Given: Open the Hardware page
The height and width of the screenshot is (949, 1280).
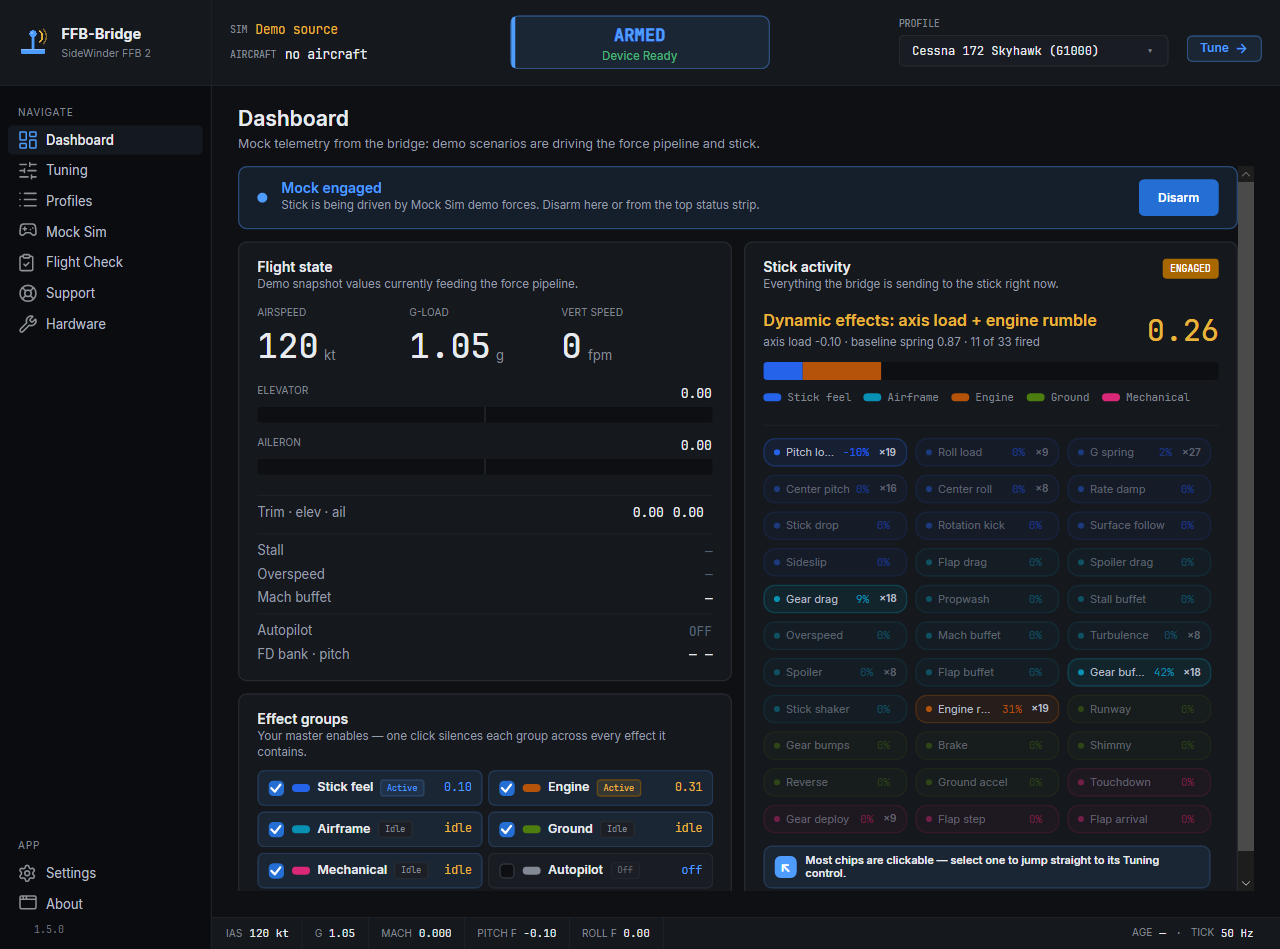Looking at the screenshot, I should pos(105,324).
